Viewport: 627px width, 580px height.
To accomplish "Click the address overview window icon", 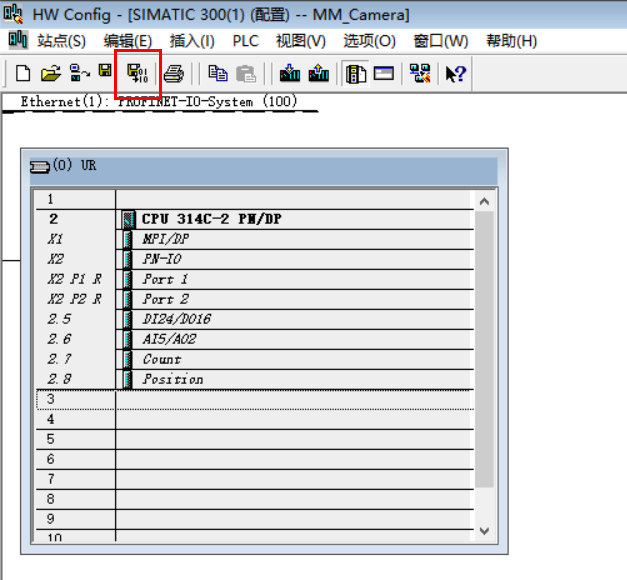I will click(384, 73).
